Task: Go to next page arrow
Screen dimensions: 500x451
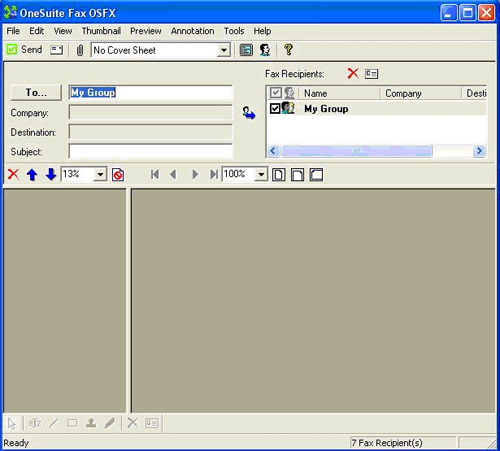Action: pos(195,174)
